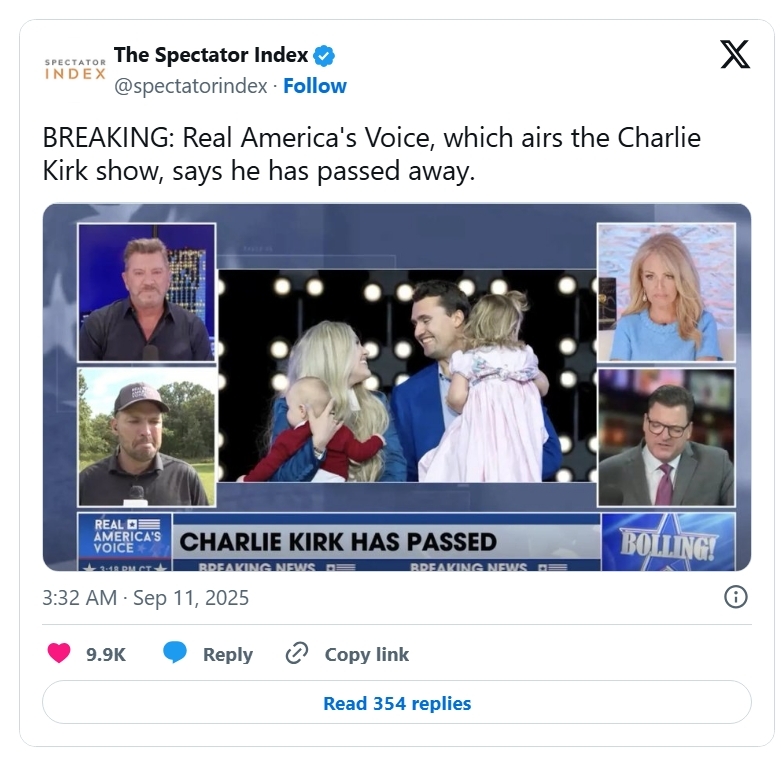781x763 pixels.
Task: Follow The Spectator Index account
Action: (x=315, y=86)
